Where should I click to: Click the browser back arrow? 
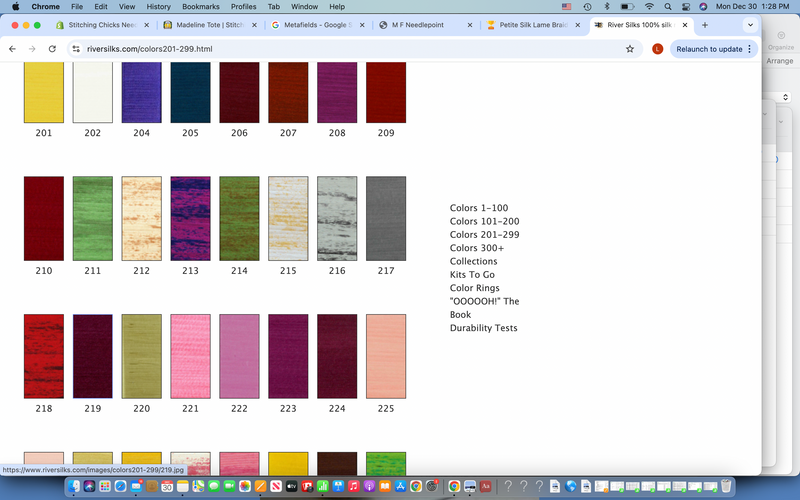pyautogui.click(x=12, y=48)
